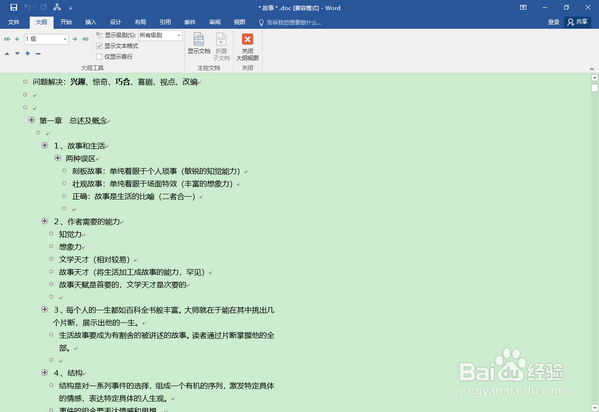
Task: Move selected item up triangle
Action: coord(7,54)
